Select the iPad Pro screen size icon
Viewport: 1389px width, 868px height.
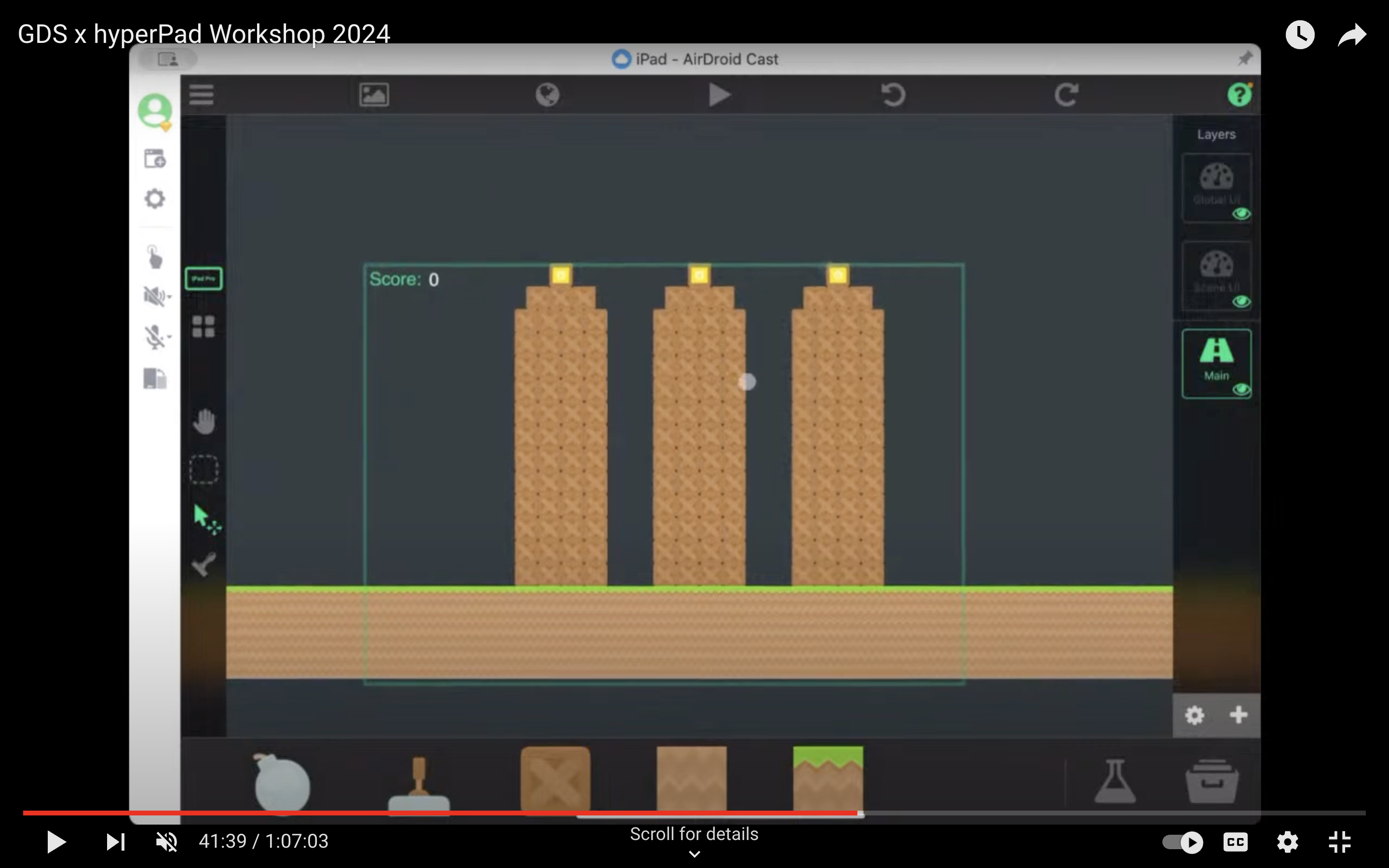click(204, 279)
